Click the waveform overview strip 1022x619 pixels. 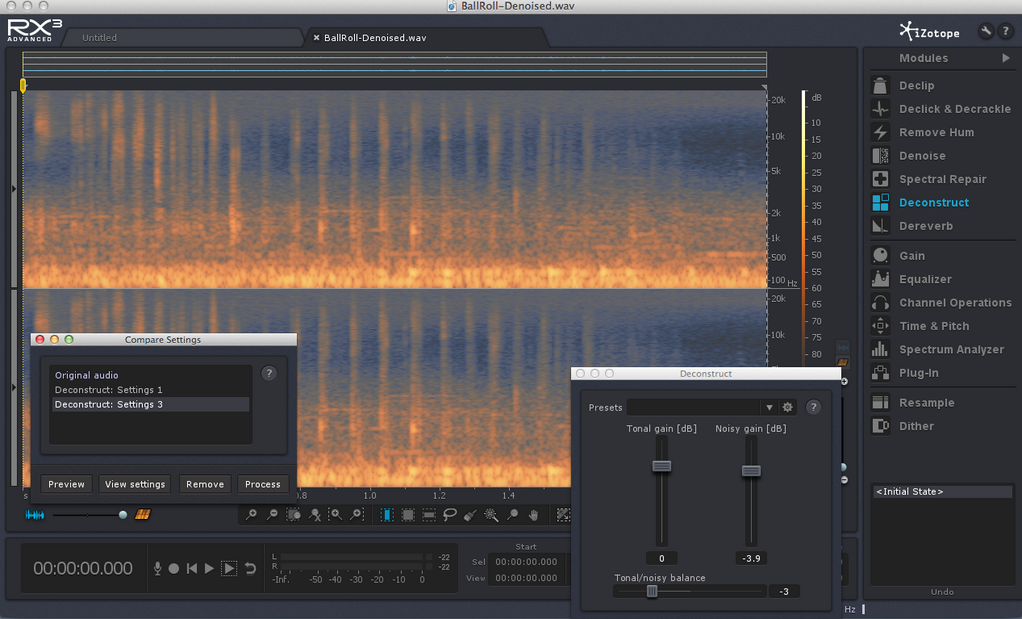click(x=394, y=65)
